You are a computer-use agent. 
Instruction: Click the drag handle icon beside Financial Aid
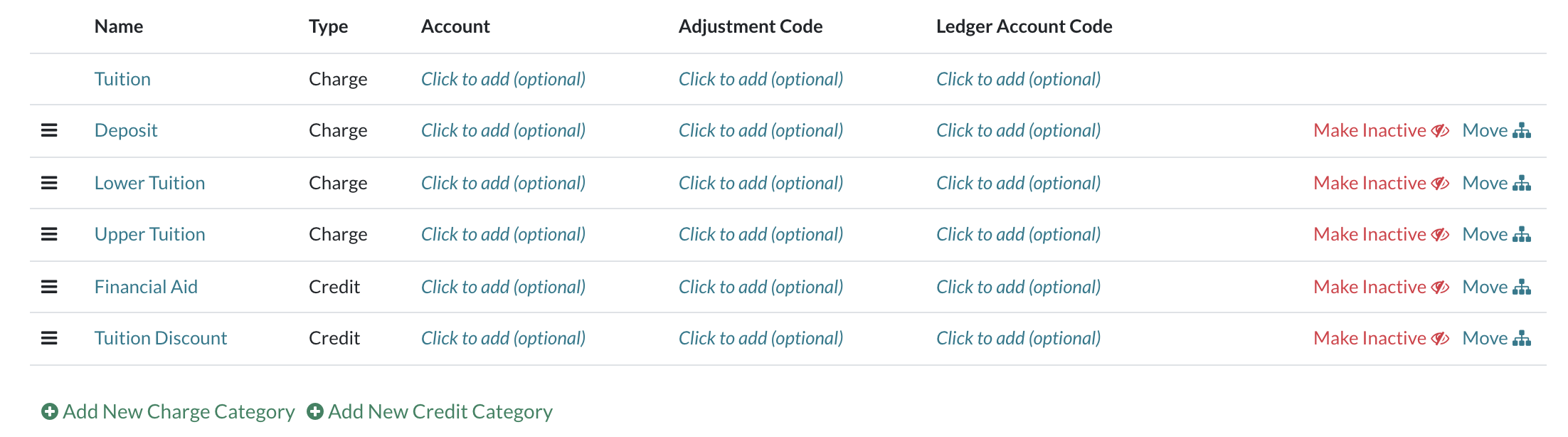(48, 286)
